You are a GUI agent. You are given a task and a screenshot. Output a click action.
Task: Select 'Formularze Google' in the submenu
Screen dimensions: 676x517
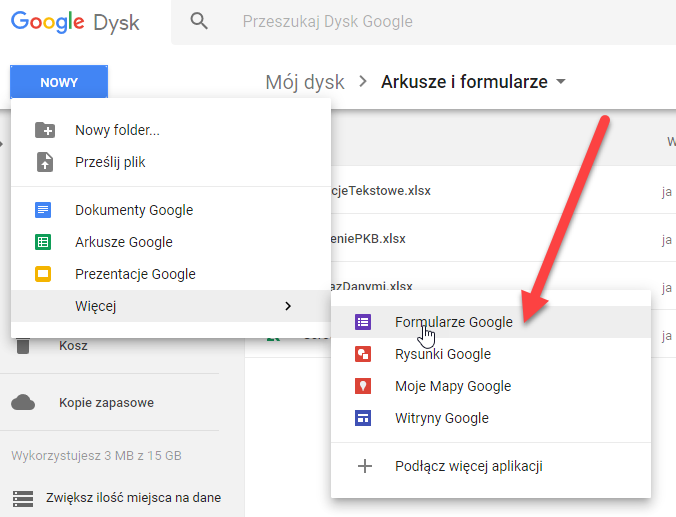click(491, 322)
